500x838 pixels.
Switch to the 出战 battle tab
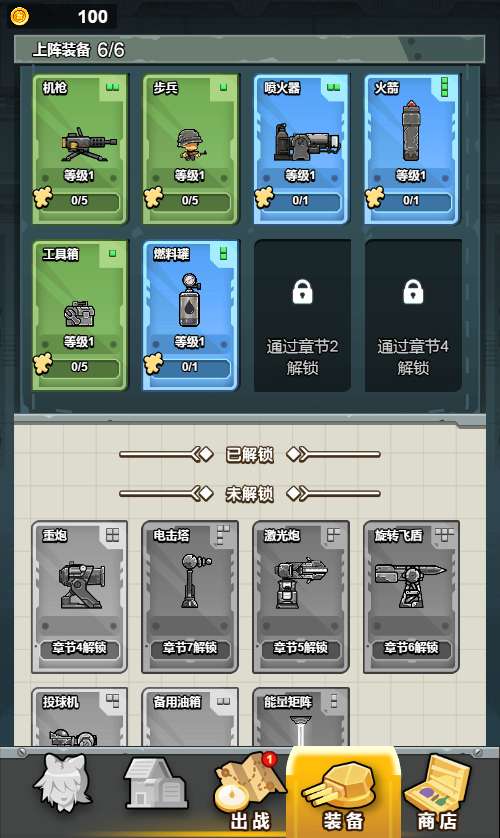pyautogui.click(x=250, y=792)
